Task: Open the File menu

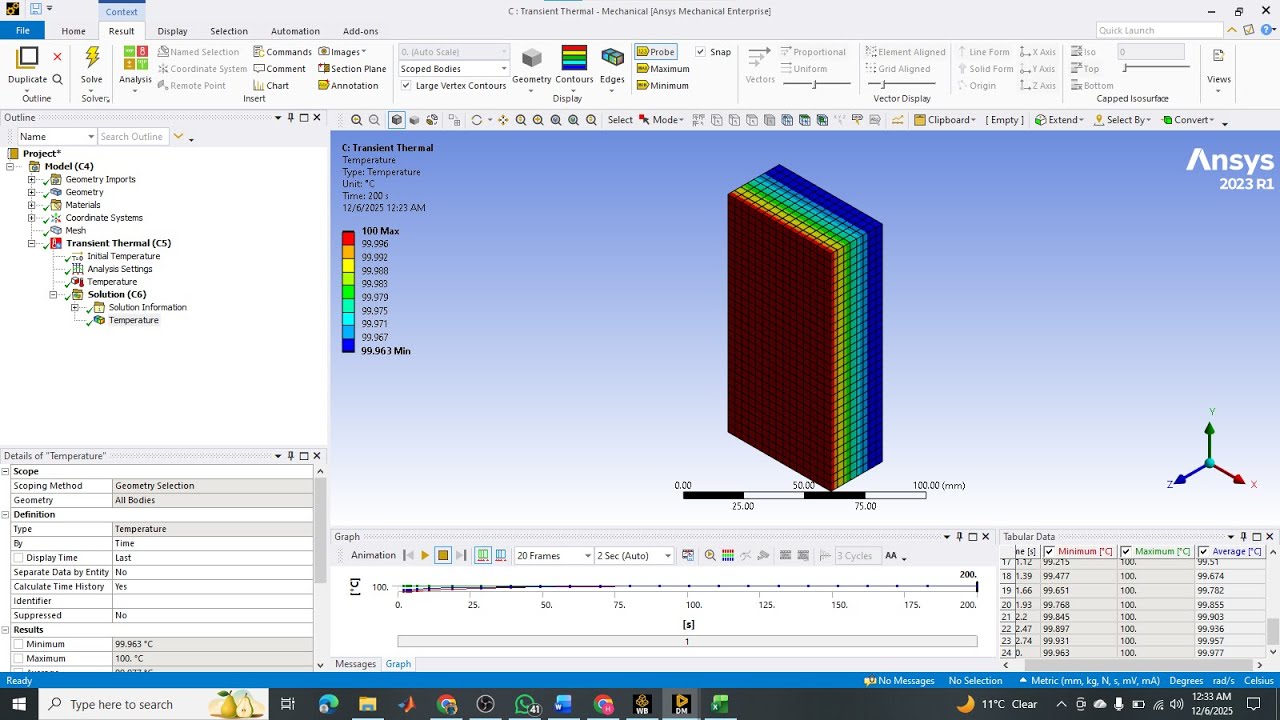Action: (22, 31)
